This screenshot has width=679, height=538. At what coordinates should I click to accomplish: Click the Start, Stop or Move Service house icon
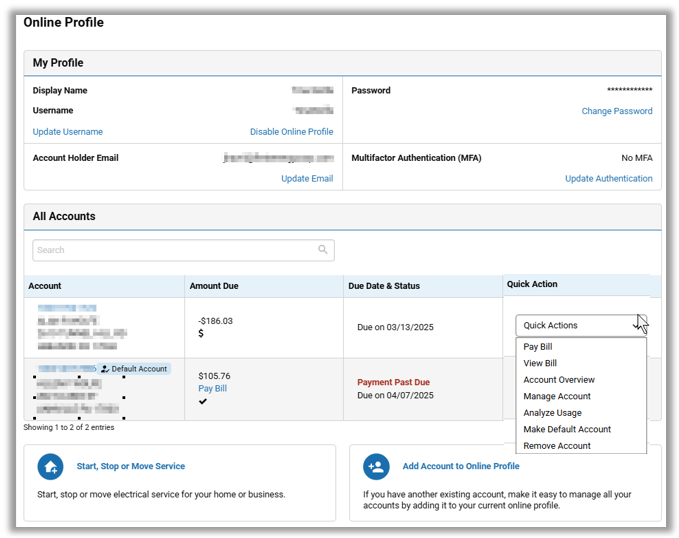[50, 467]
